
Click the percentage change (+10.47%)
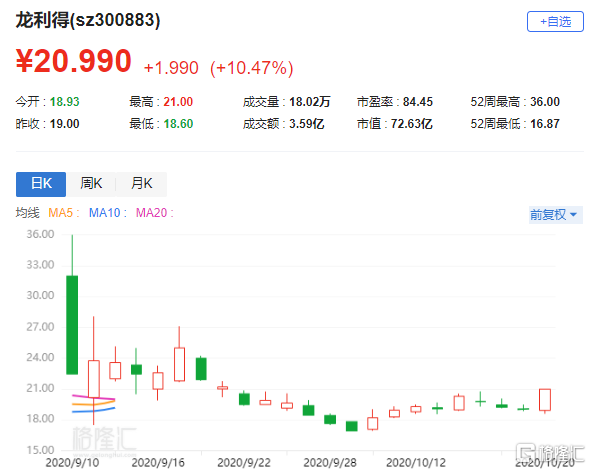coord(251,68)
